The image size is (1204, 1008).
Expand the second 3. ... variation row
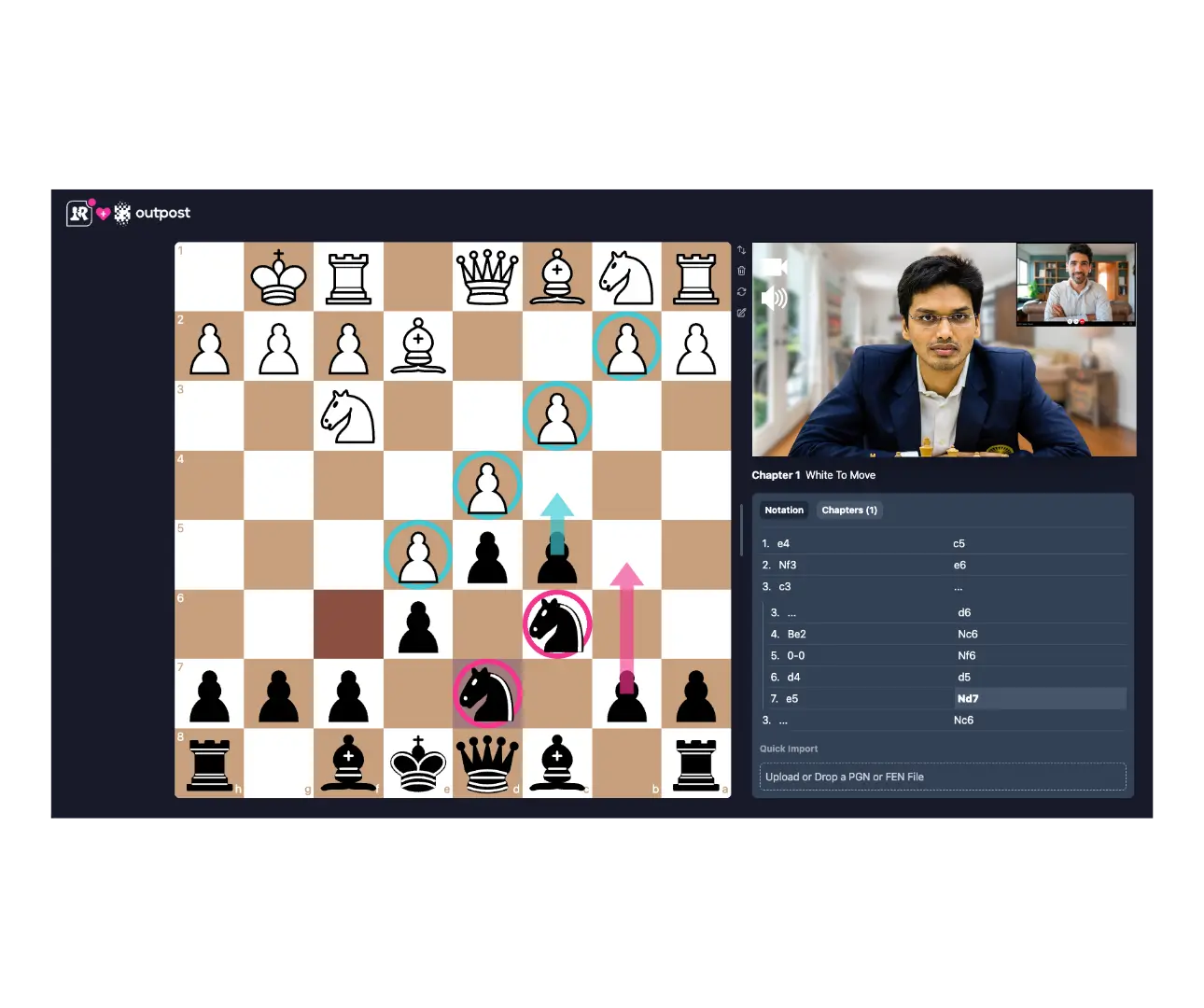[x=783, y=720]
